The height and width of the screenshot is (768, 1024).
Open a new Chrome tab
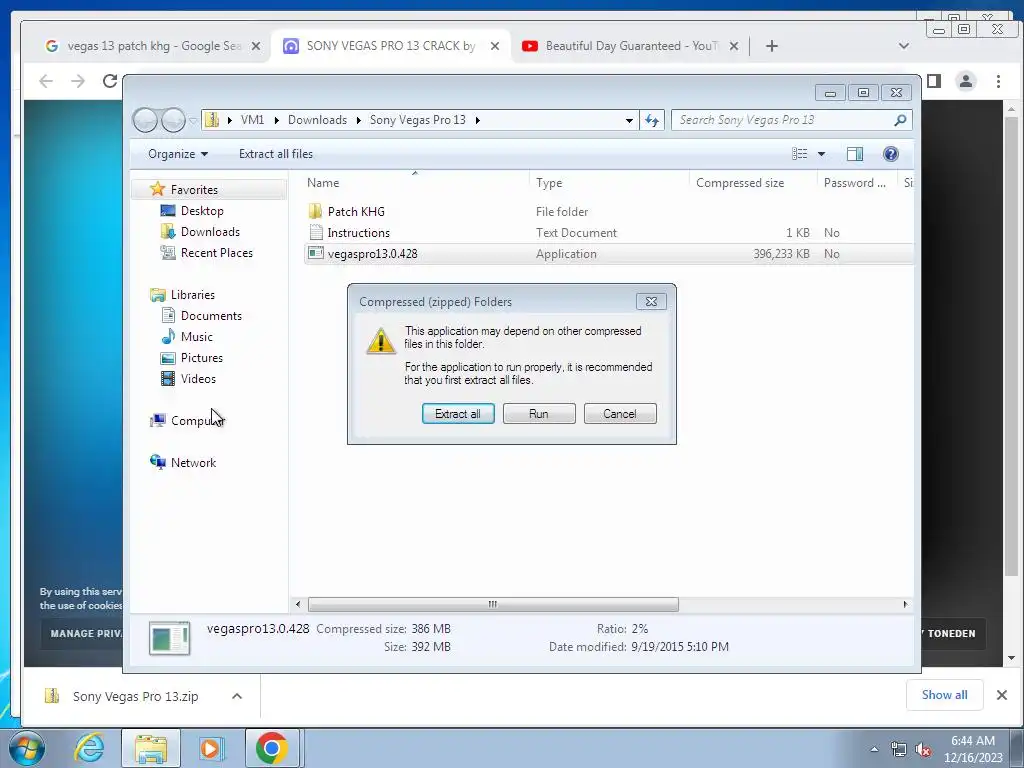(x=771, y=46)
